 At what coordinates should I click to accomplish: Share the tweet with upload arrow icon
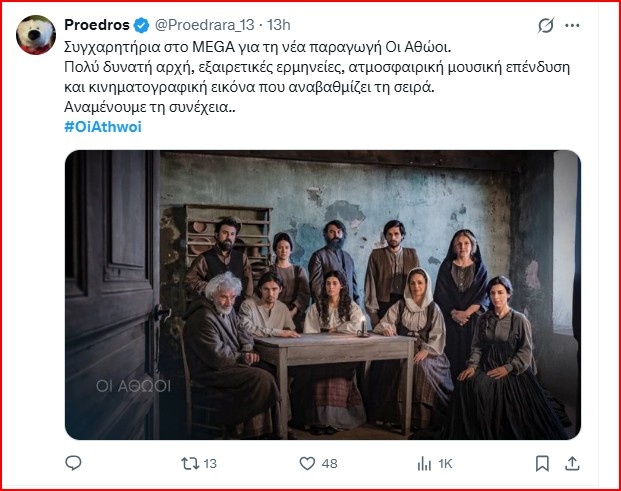[x=572, y=463]
